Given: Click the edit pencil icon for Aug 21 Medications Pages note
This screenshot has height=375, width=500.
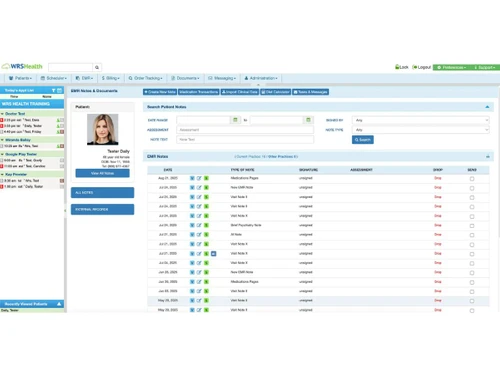Looking at the screenshot, I should click(199, 178).
